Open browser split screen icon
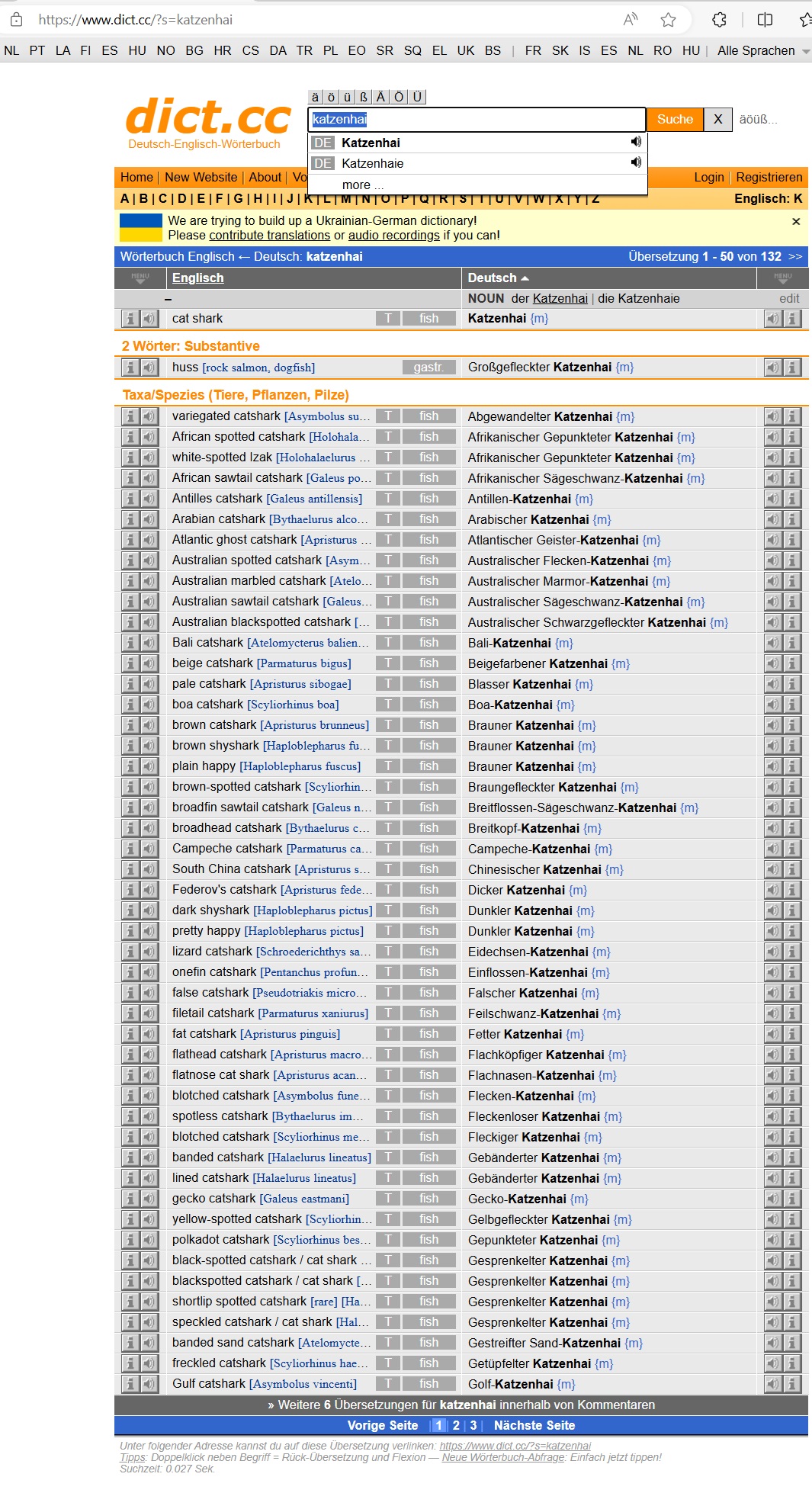812x1493 pixels. [x=765, y=20]
